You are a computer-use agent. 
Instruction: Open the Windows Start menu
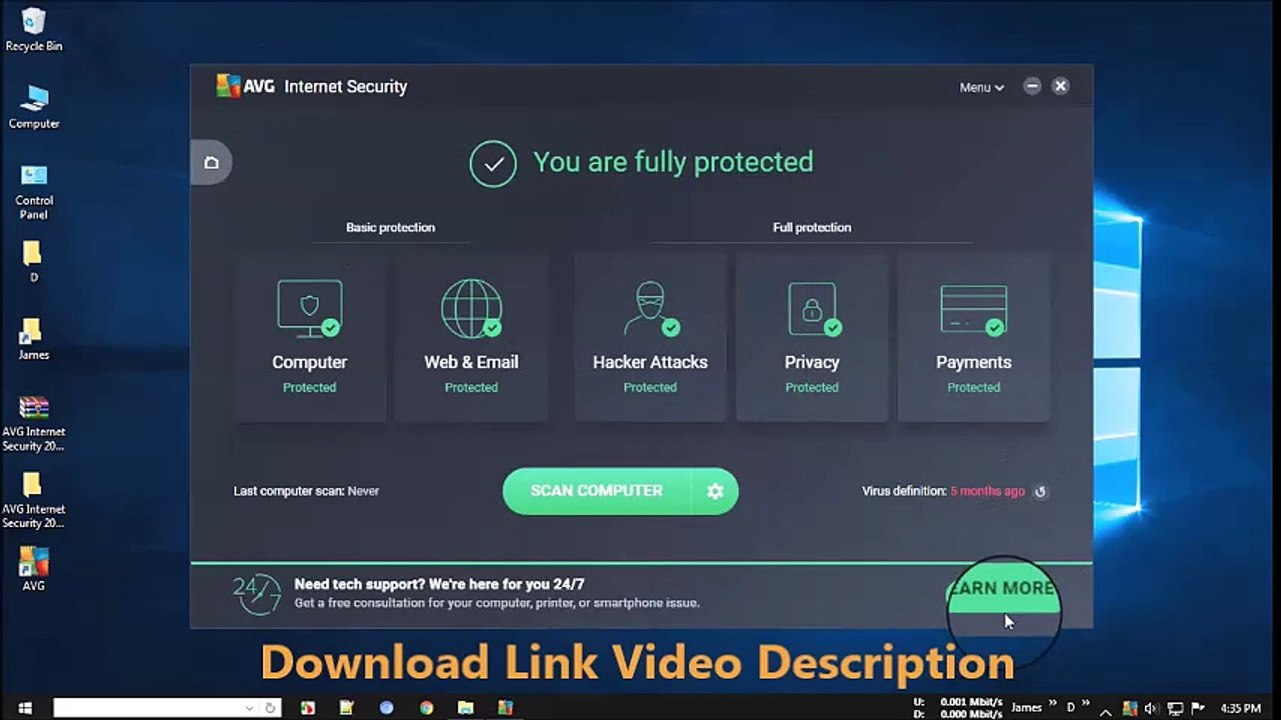(x=25, y=708)
